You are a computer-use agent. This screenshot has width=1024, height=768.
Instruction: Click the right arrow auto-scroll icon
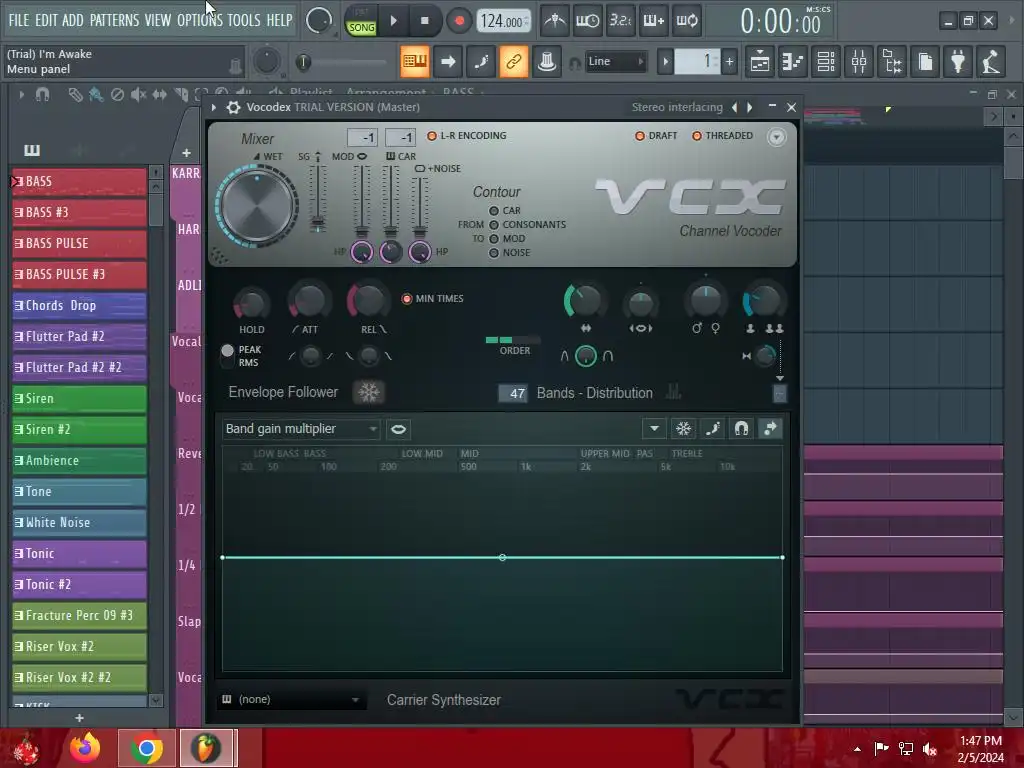click(448, 61)
